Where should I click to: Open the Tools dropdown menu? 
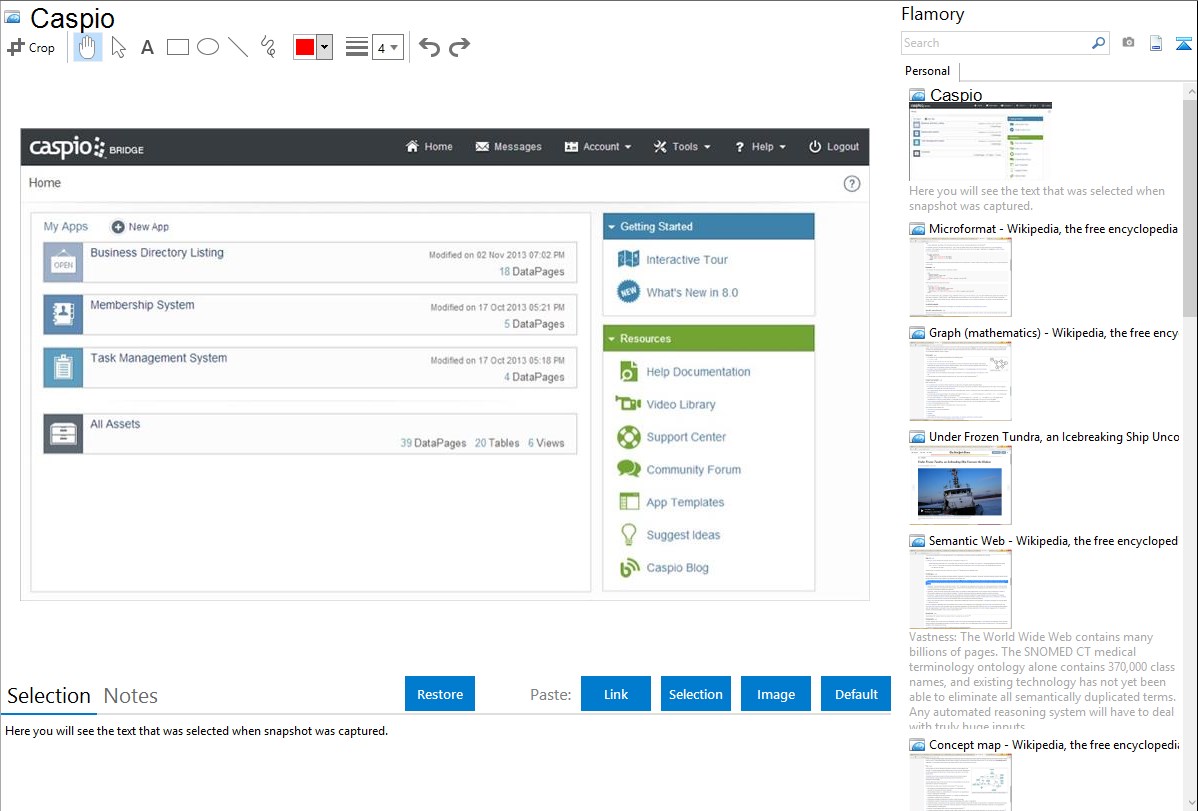click(x=682, y=147)
